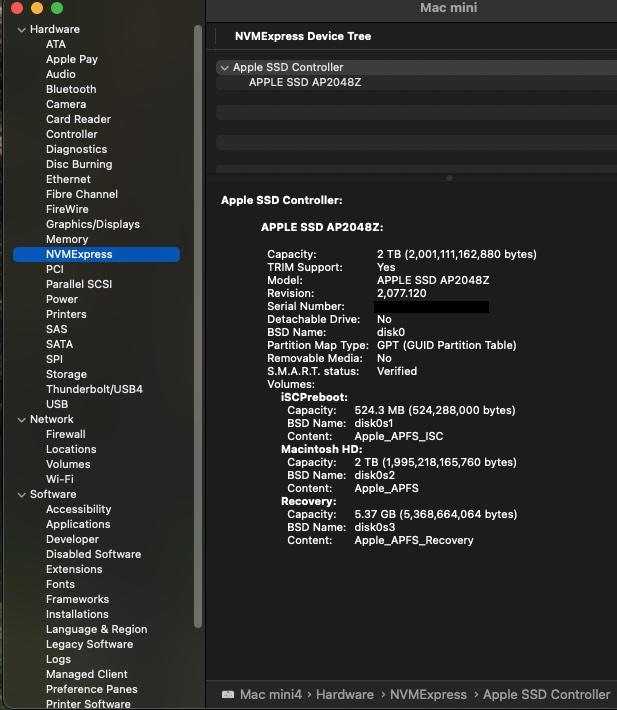Click the Network section header label
The width and height of the screenshot is (617, 710).
click(x=52, y=419)
